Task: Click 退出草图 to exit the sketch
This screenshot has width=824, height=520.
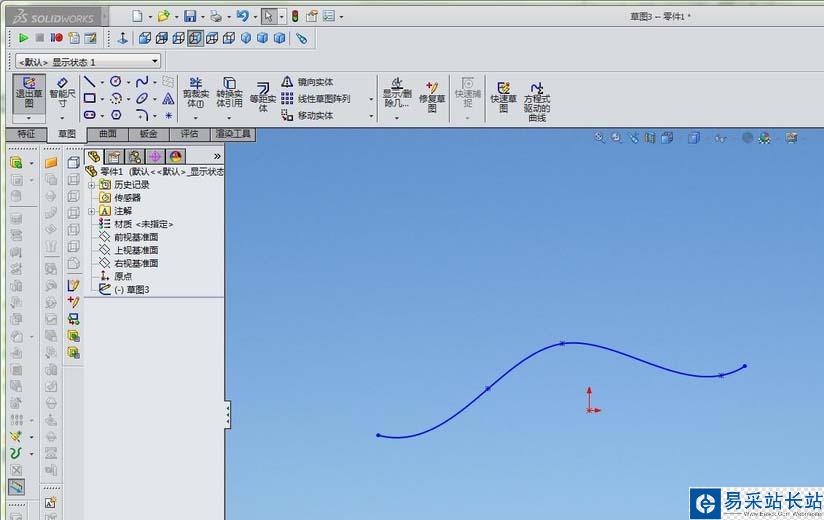Action: 29,93
